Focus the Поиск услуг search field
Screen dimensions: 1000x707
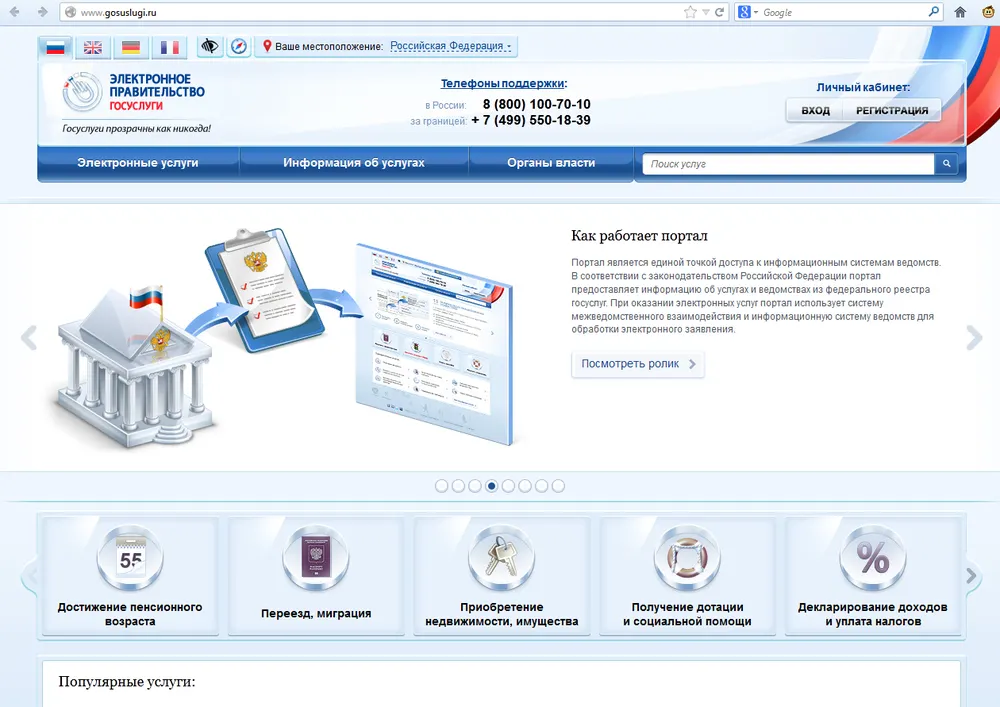(x=788, y=164)
